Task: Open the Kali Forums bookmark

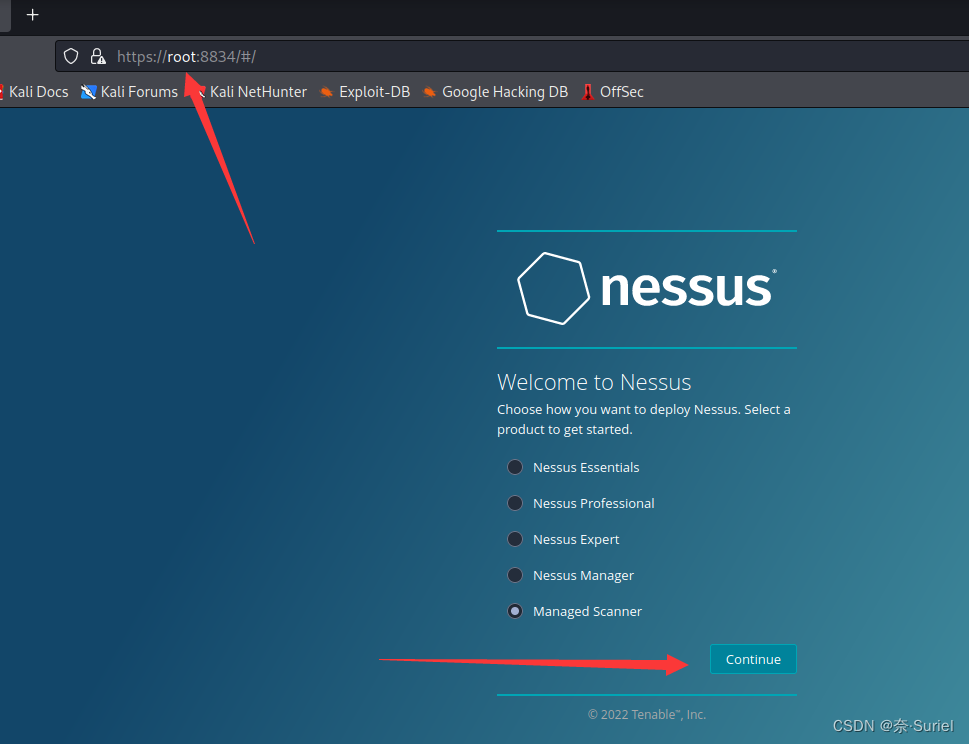Action: click(x=129, y=92)
